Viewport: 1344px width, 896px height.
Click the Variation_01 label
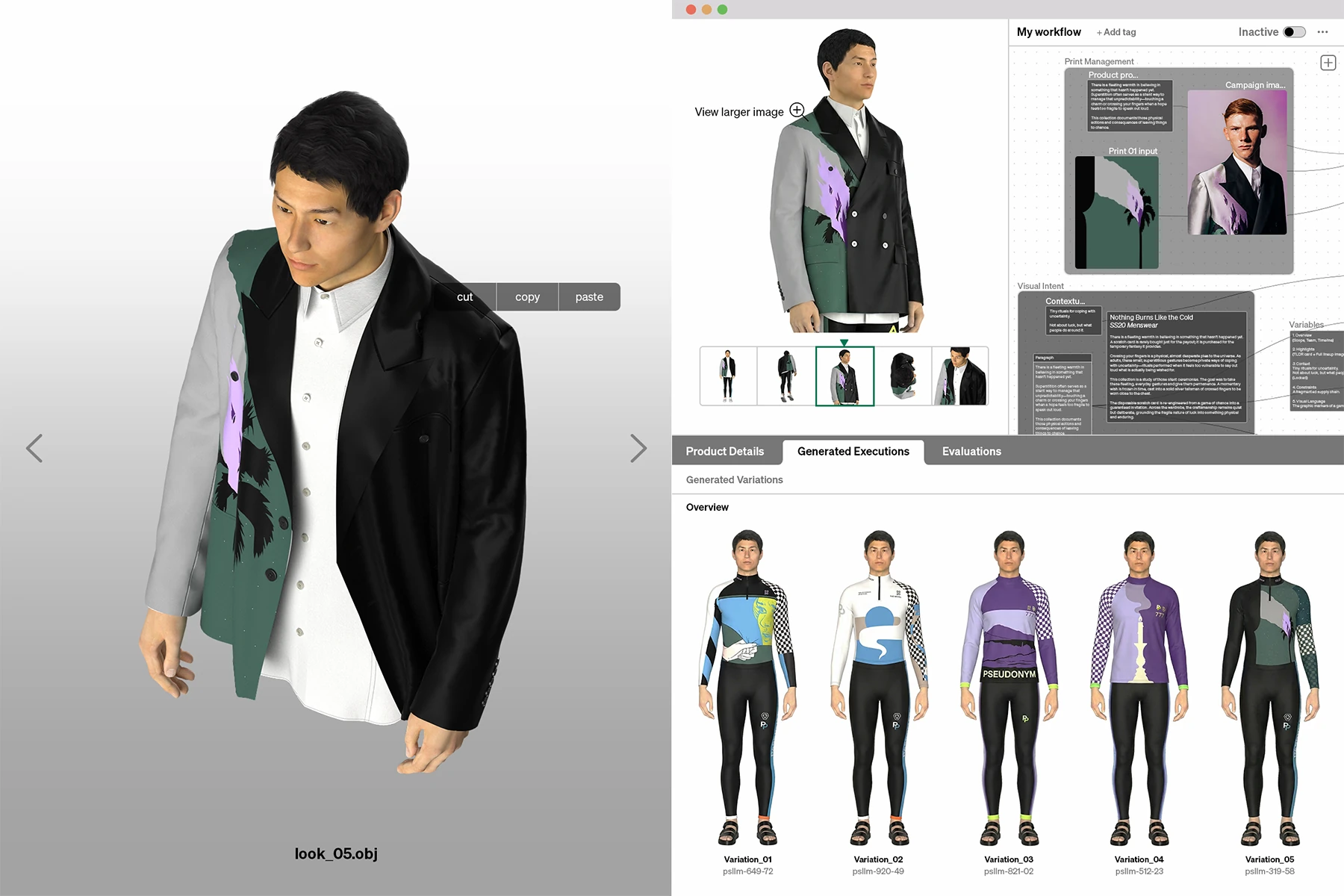[747, 859]
